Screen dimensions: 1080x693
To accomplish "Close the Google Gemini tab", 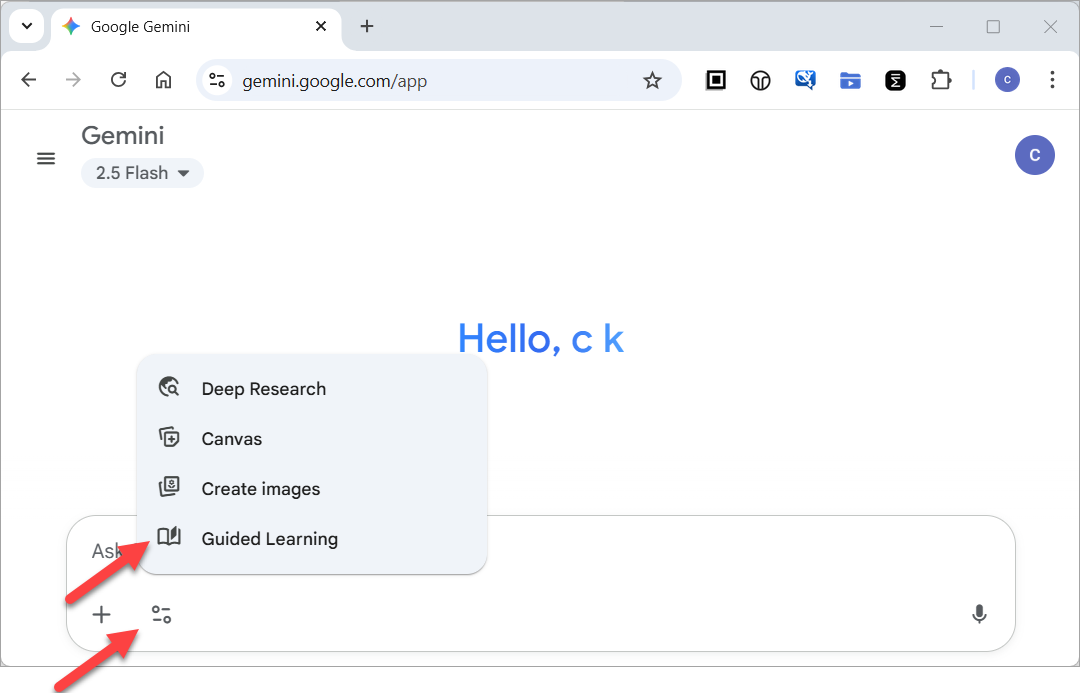I will click(321, 26).
